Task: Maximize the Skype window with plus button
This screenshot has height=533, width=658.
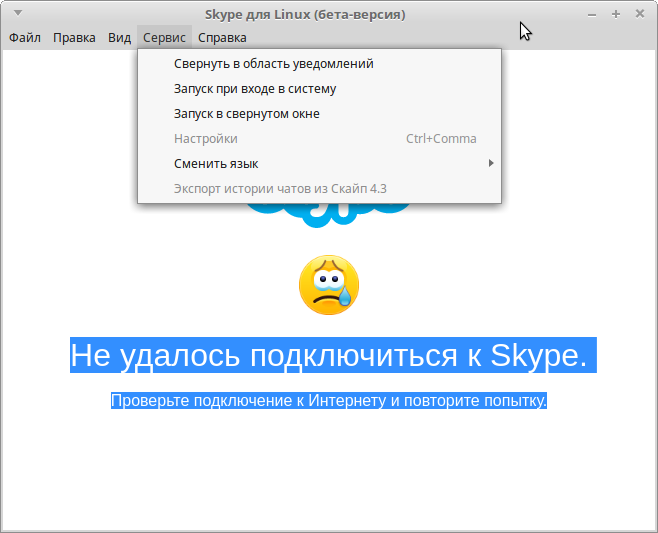Action: point(616,14)
